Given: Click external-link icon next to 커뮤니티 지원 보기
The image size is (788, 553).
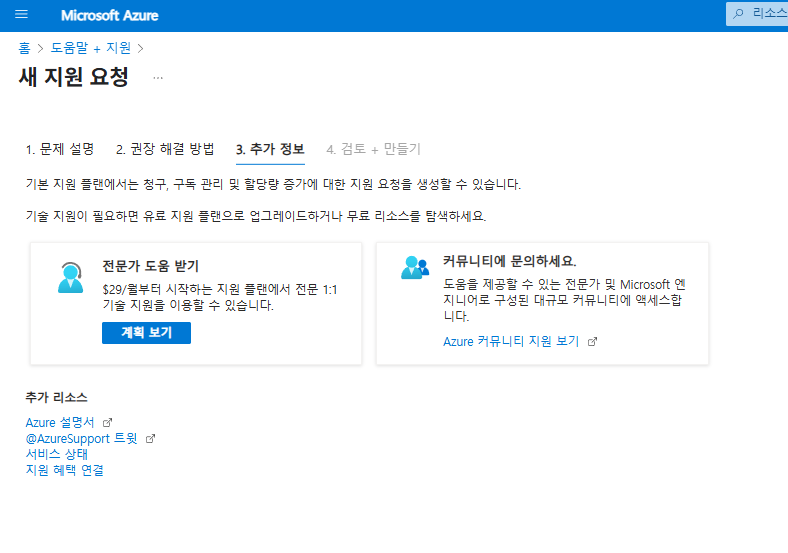Looking at the screenshot, I should coord(593,342).
